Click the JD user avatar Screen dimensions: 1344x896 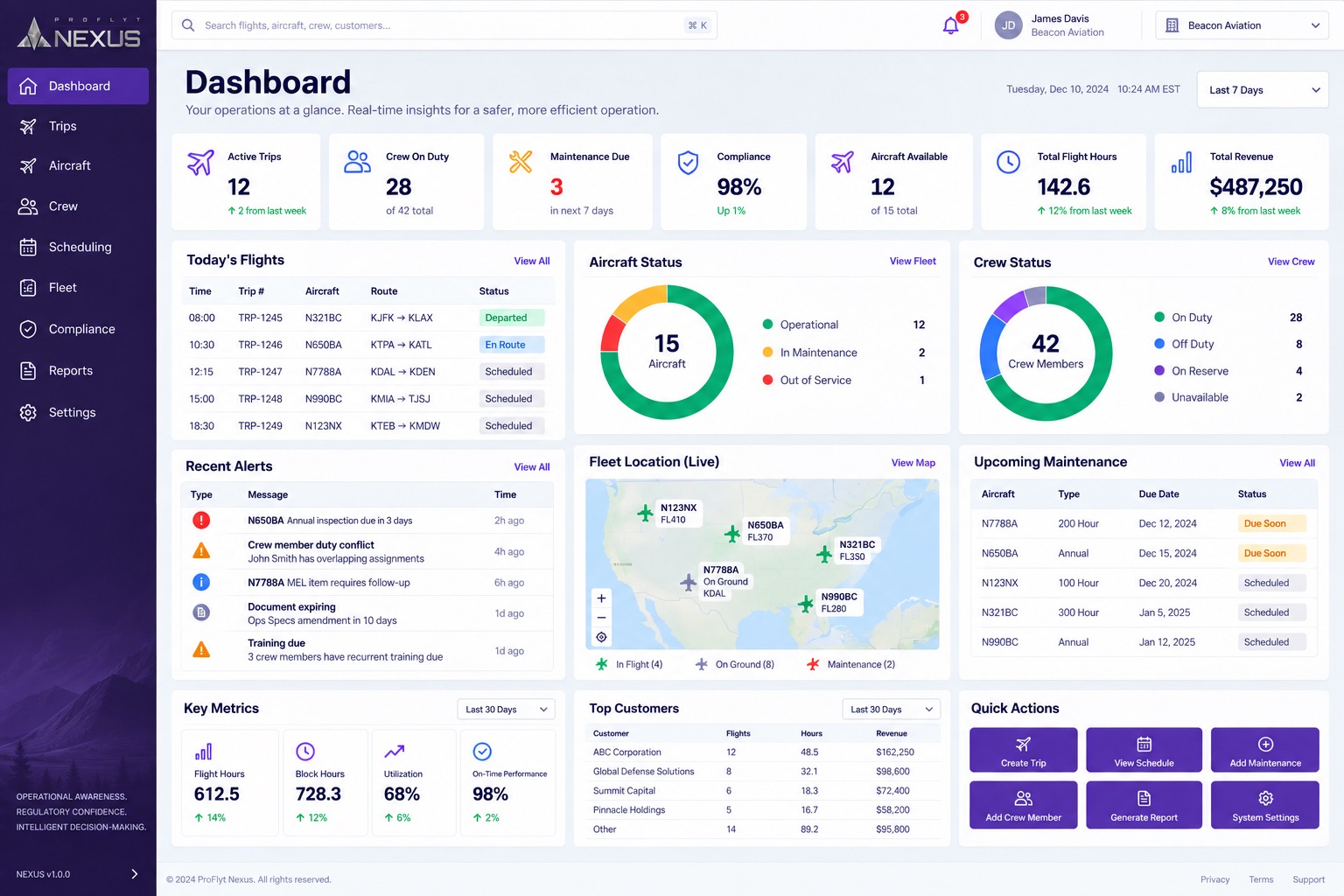coord(1008,25)
